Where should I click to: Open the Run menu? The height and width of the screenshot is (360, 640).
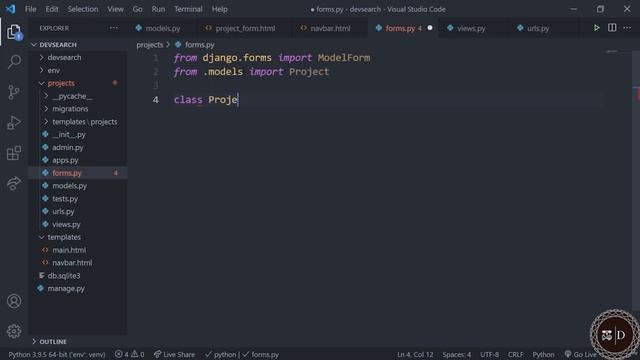[x=158, y=9]
